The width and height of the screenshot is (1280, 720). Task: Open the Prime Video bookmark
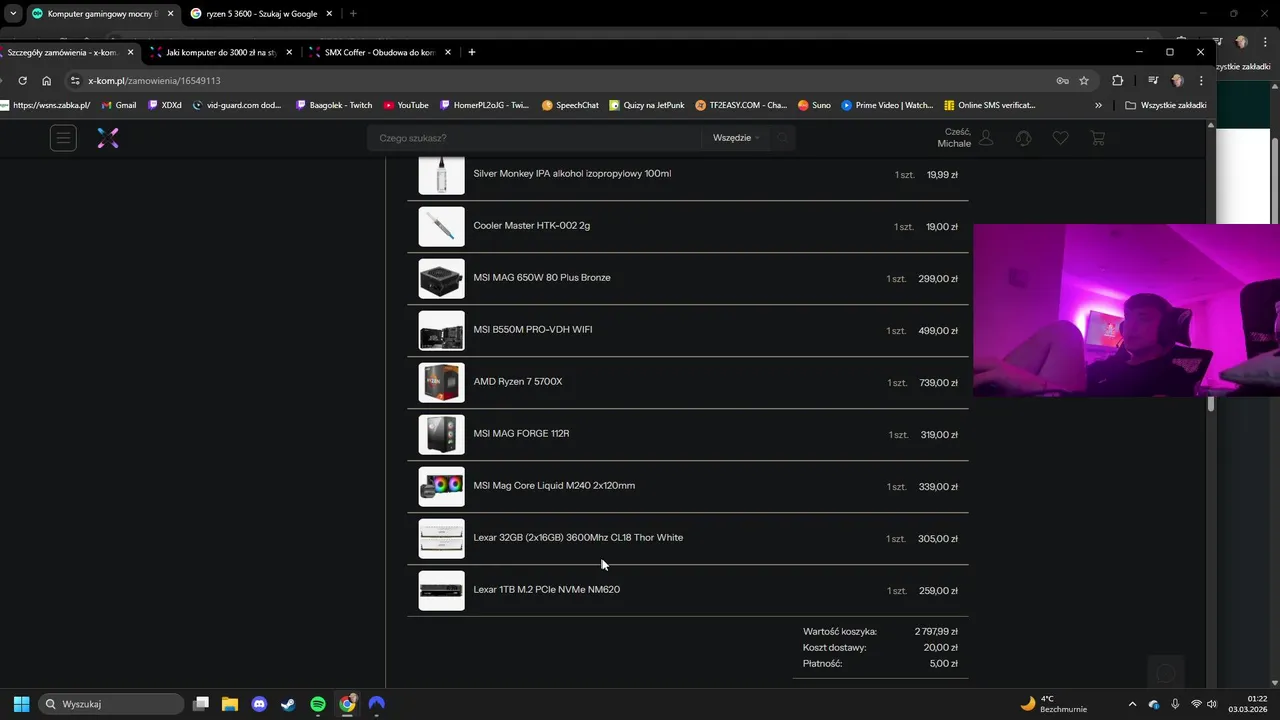887,105
